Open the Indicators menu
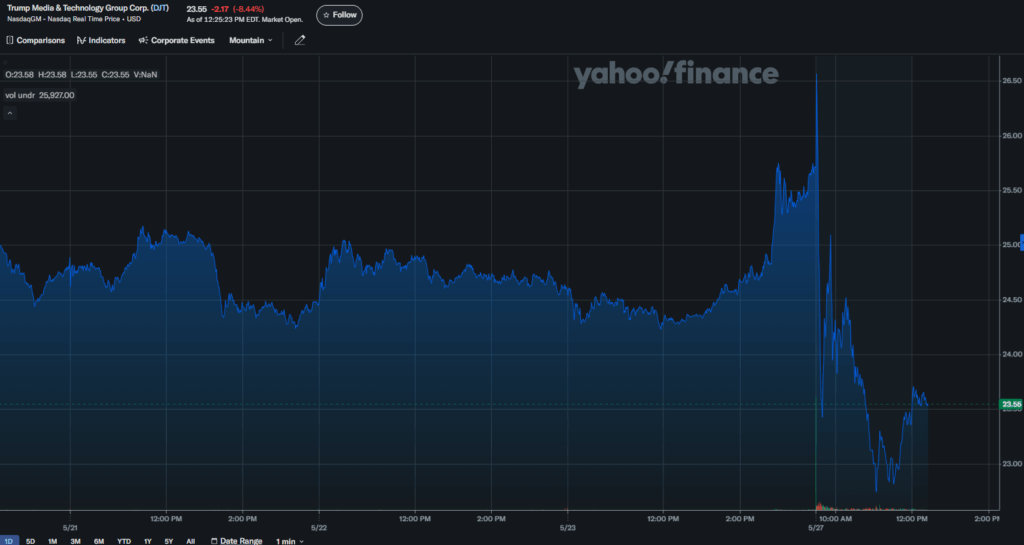Screen dimensions: 1024x545 [x=101, y=40]
